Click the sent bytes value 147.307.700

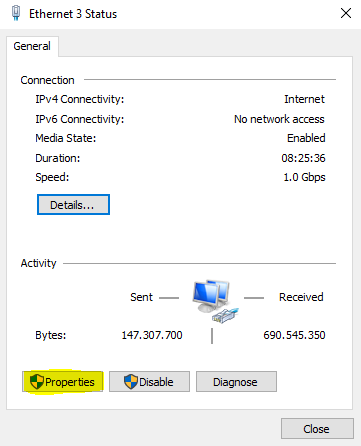152,335
